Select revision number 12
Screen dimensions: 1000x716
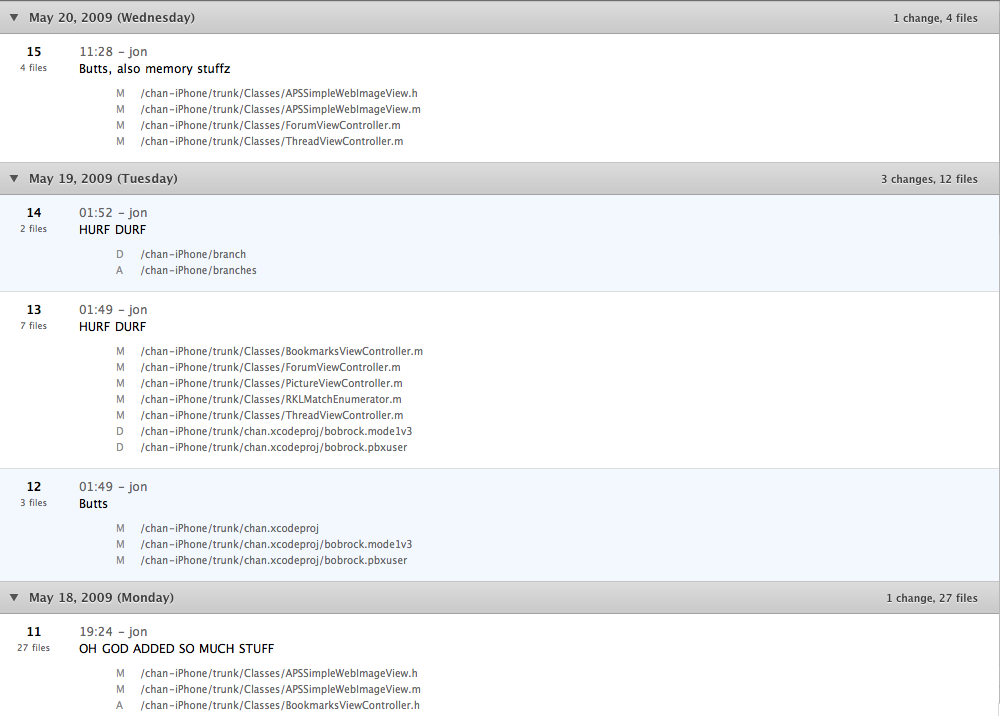[x=34, y=486]
